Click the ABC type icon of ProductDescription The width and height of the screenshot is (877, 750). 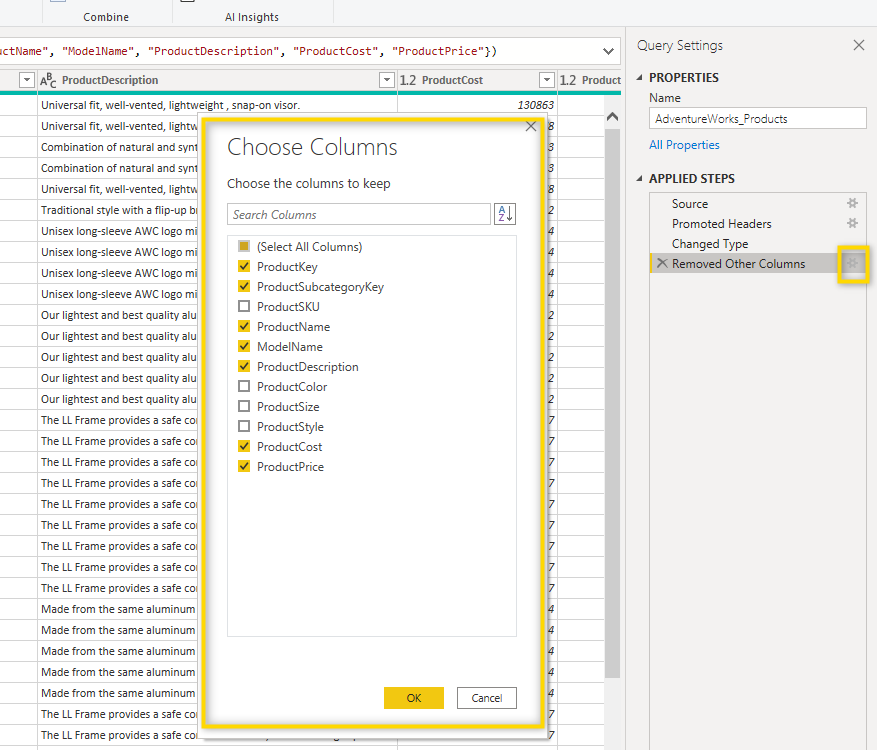tap(48, 80)
